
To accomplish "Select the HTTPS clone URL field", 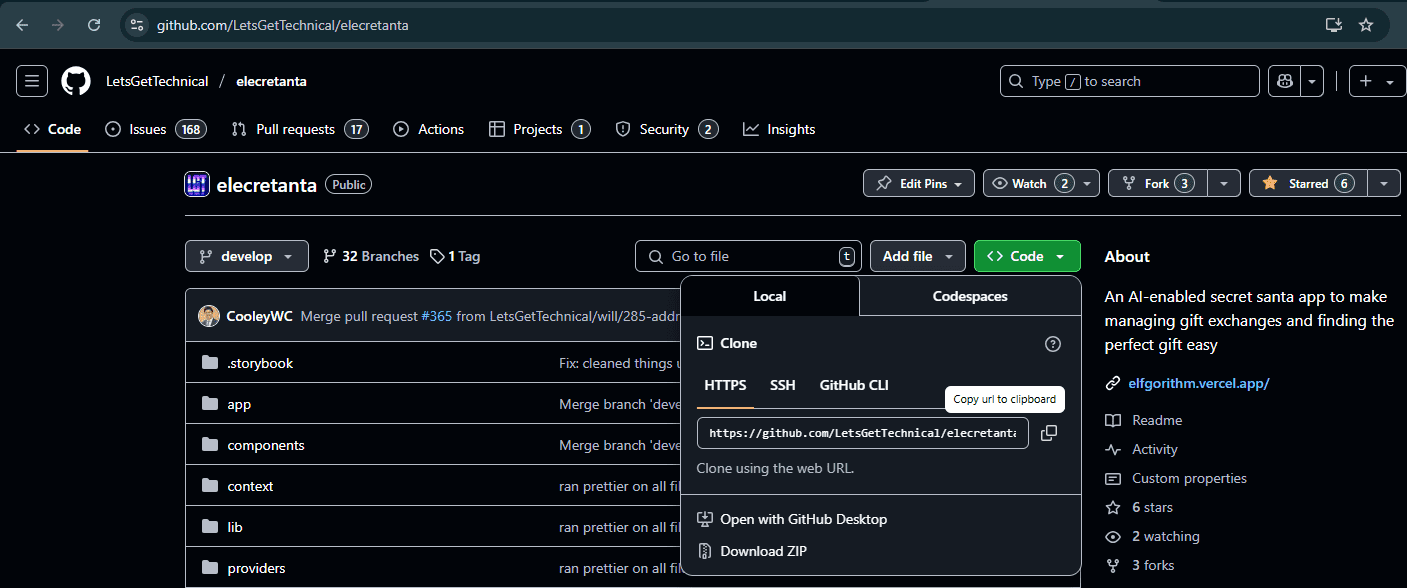I will [863, 433].
